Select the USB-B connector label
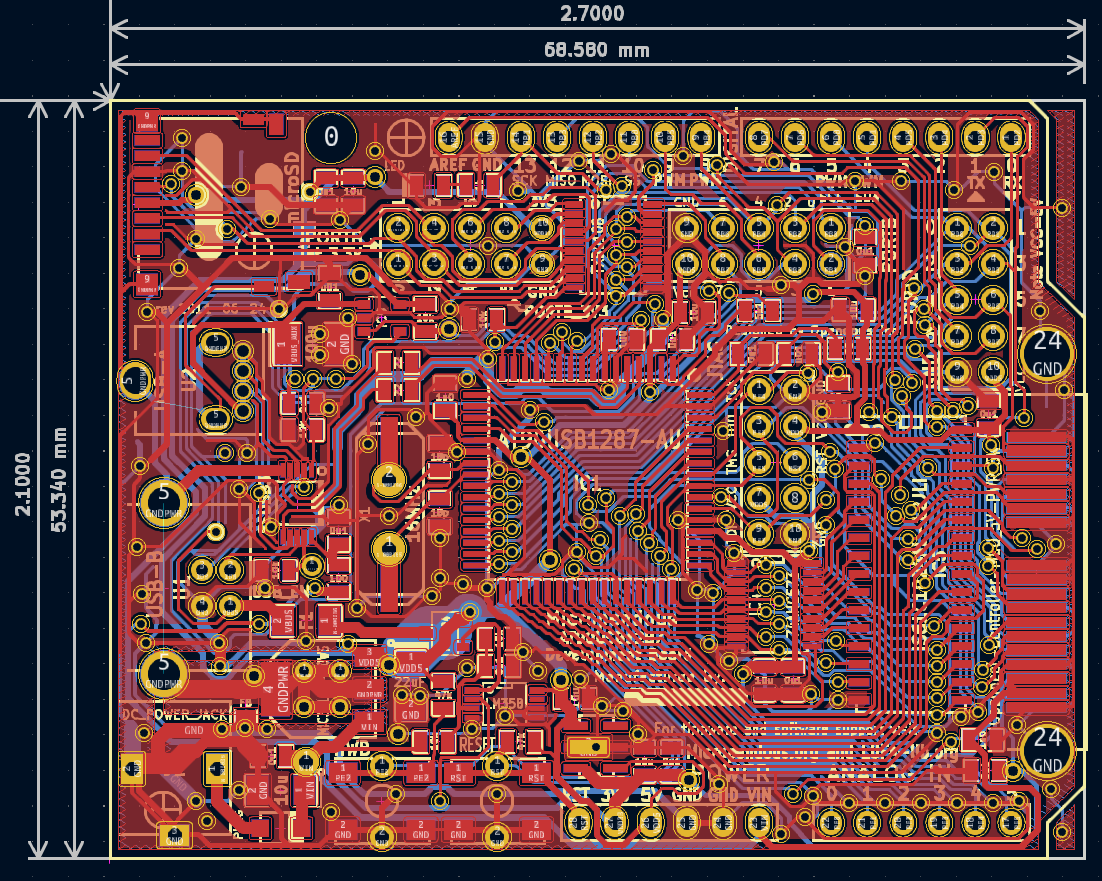1102x881 pixels. pyautogui.click(x=154, y=582)
